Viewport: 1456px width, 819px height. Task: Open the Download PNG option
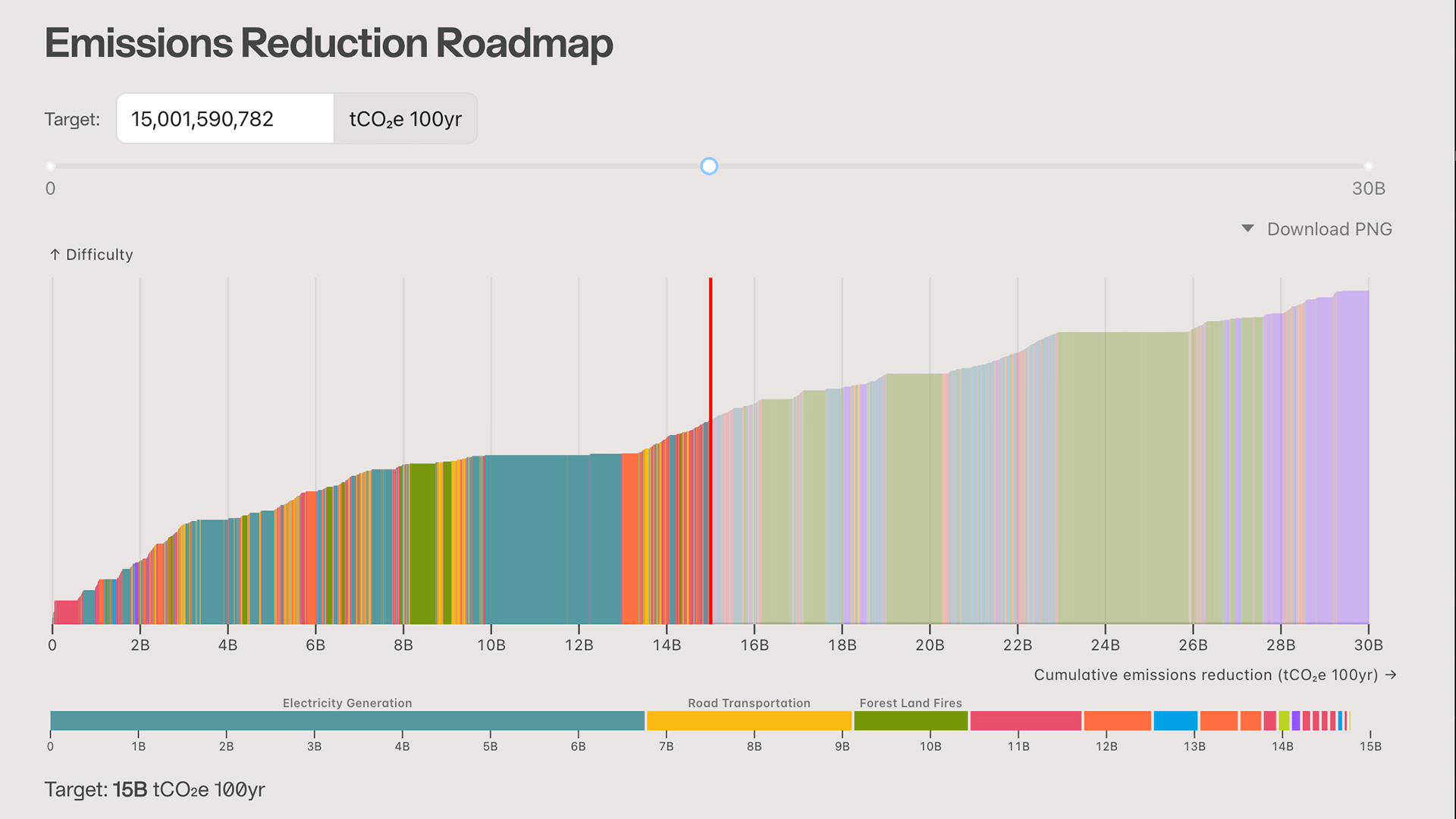(1329, 229)
